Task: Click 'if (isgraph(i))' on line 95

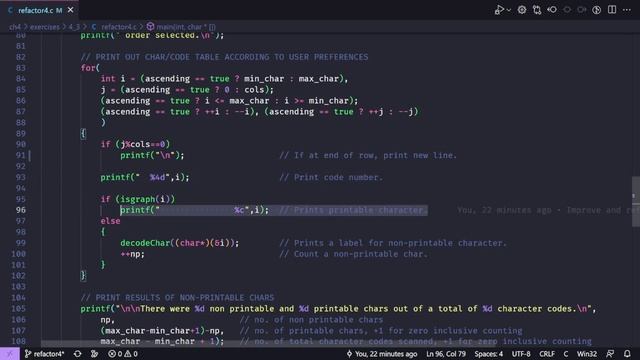Action: tap(138, 199)
